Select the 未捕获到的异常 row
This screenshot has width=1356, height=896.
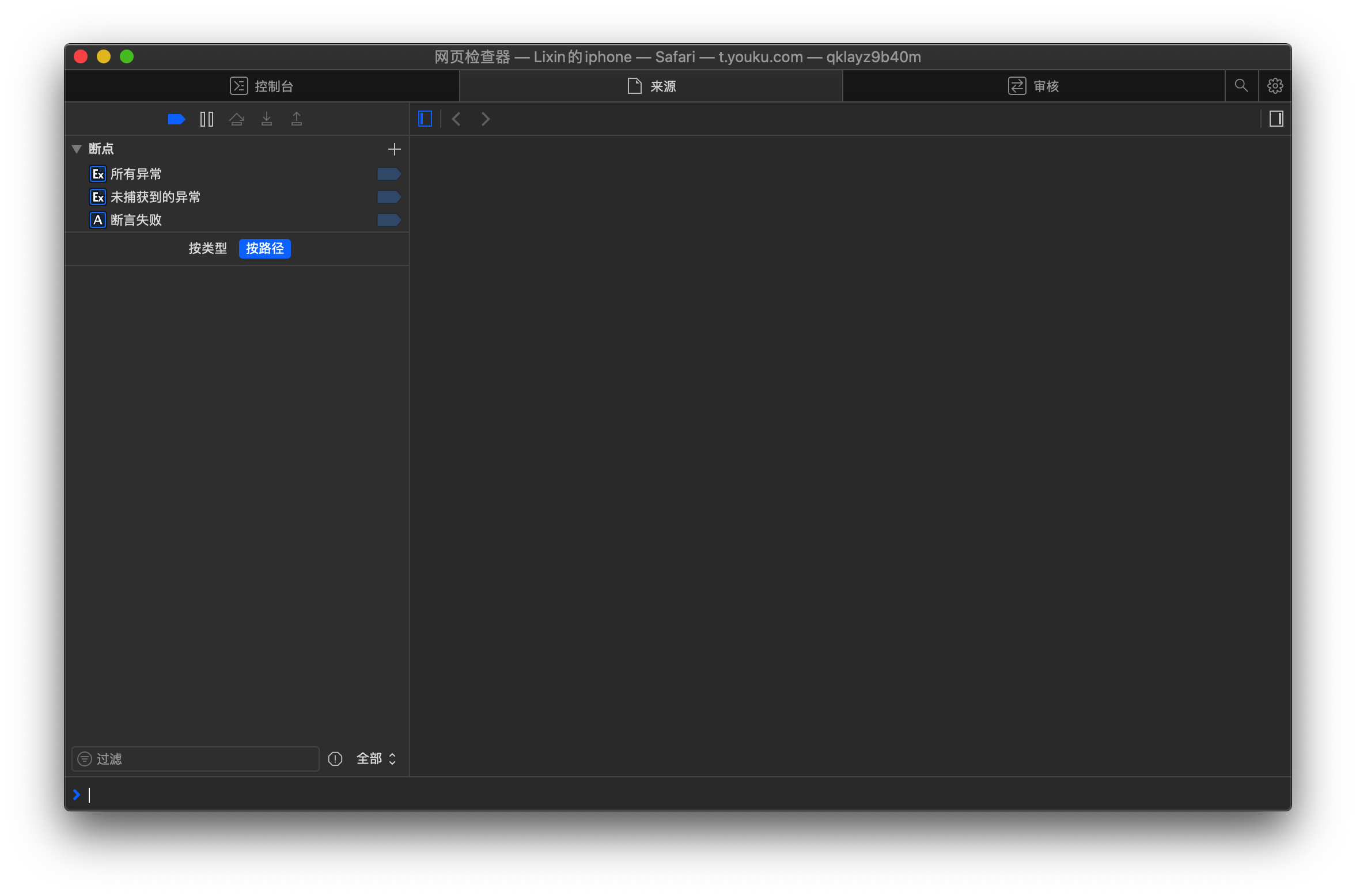pos(237,197)
